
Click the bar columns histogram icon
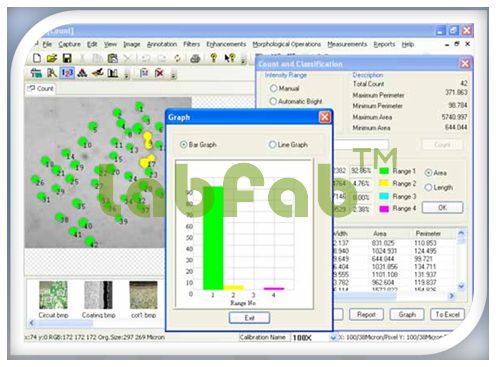tap(113, 73)
